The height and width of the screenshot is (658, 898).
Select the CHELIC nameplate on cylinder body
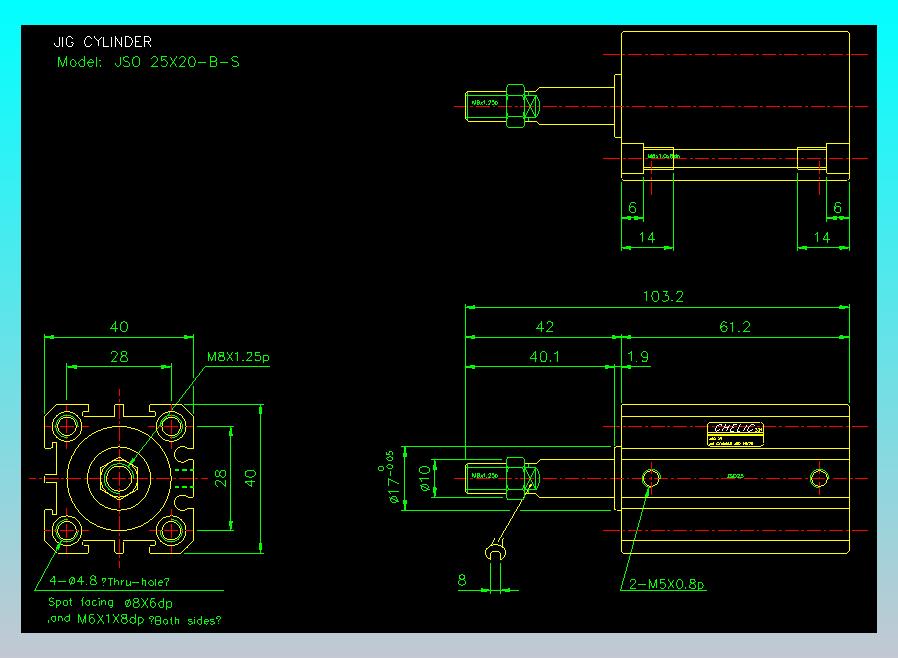735,434
